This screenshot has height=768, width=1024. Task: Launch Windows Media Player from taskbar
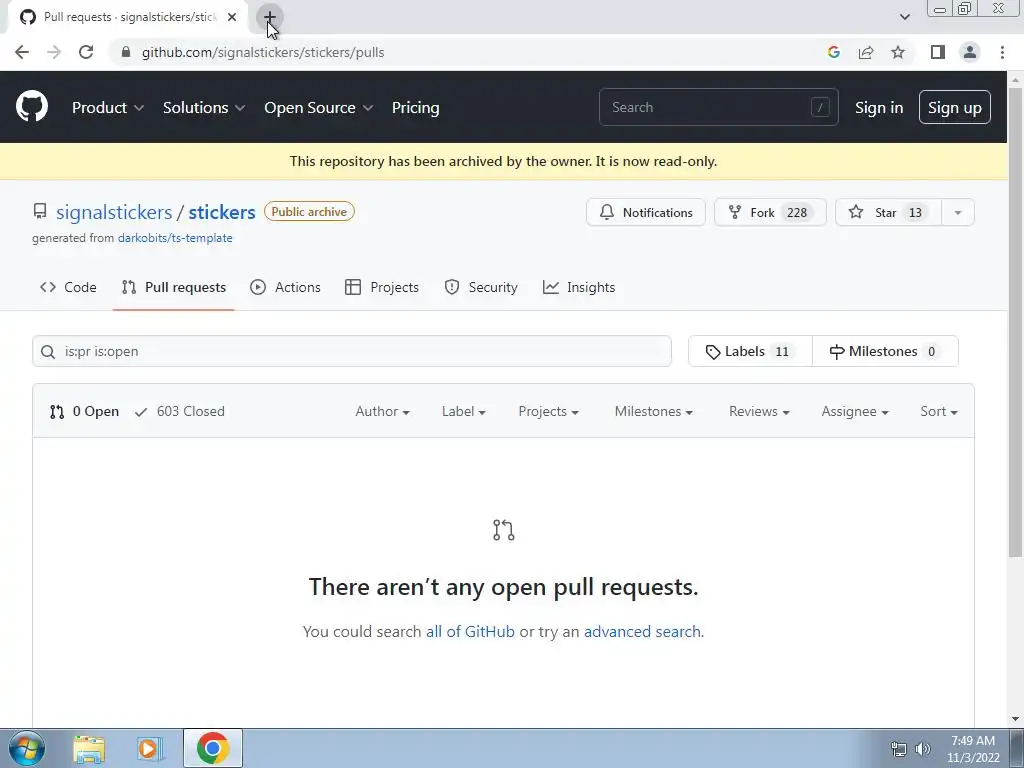click(149, 748)
